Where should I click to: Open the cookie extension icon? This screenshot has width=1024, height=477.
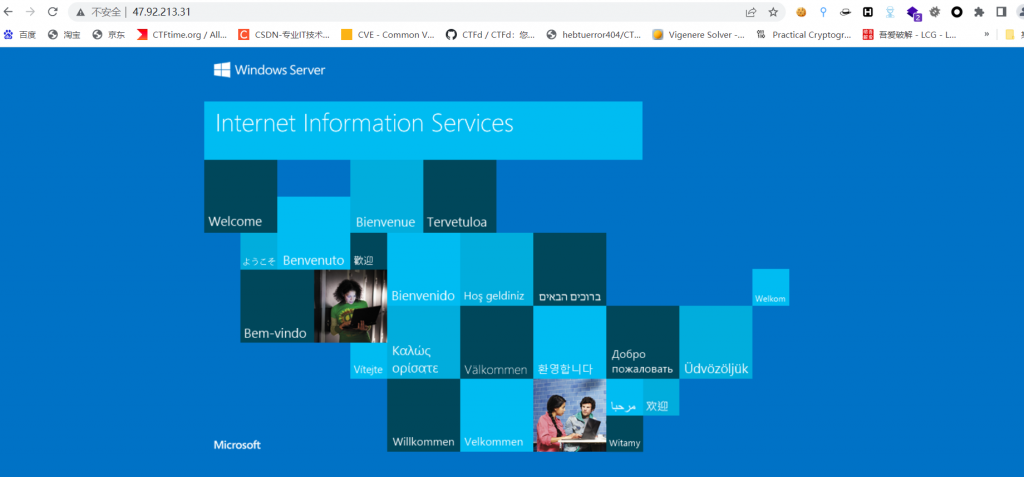click(x=801, y=12)
